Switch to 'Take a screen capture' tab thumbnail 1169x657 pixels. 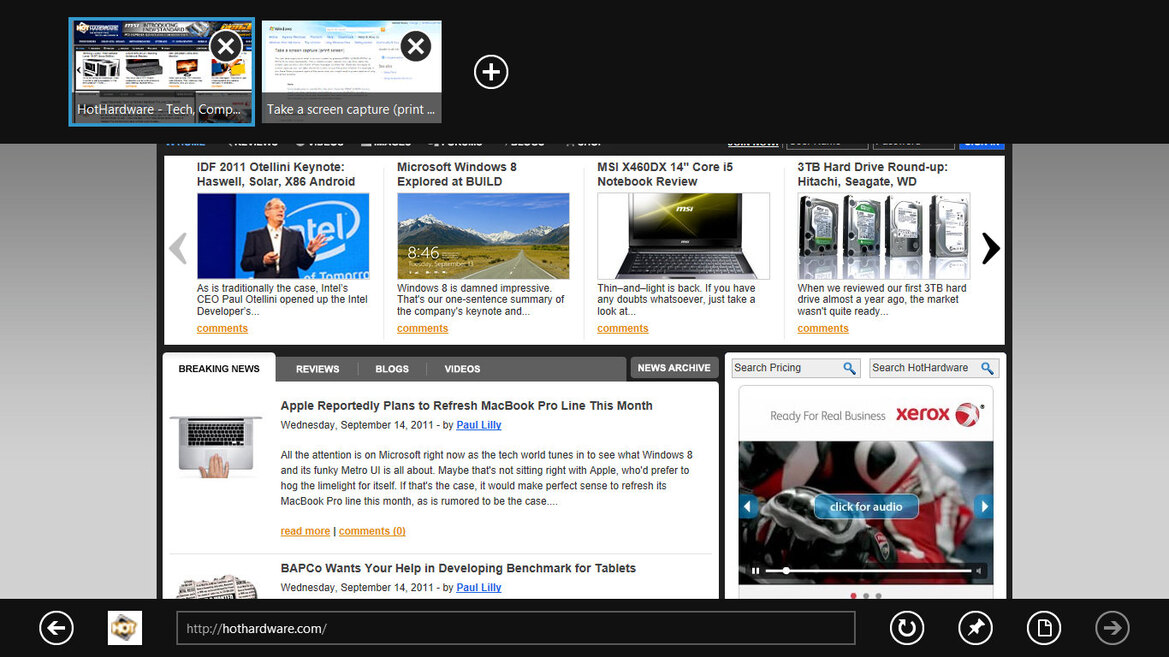(352, 72)
